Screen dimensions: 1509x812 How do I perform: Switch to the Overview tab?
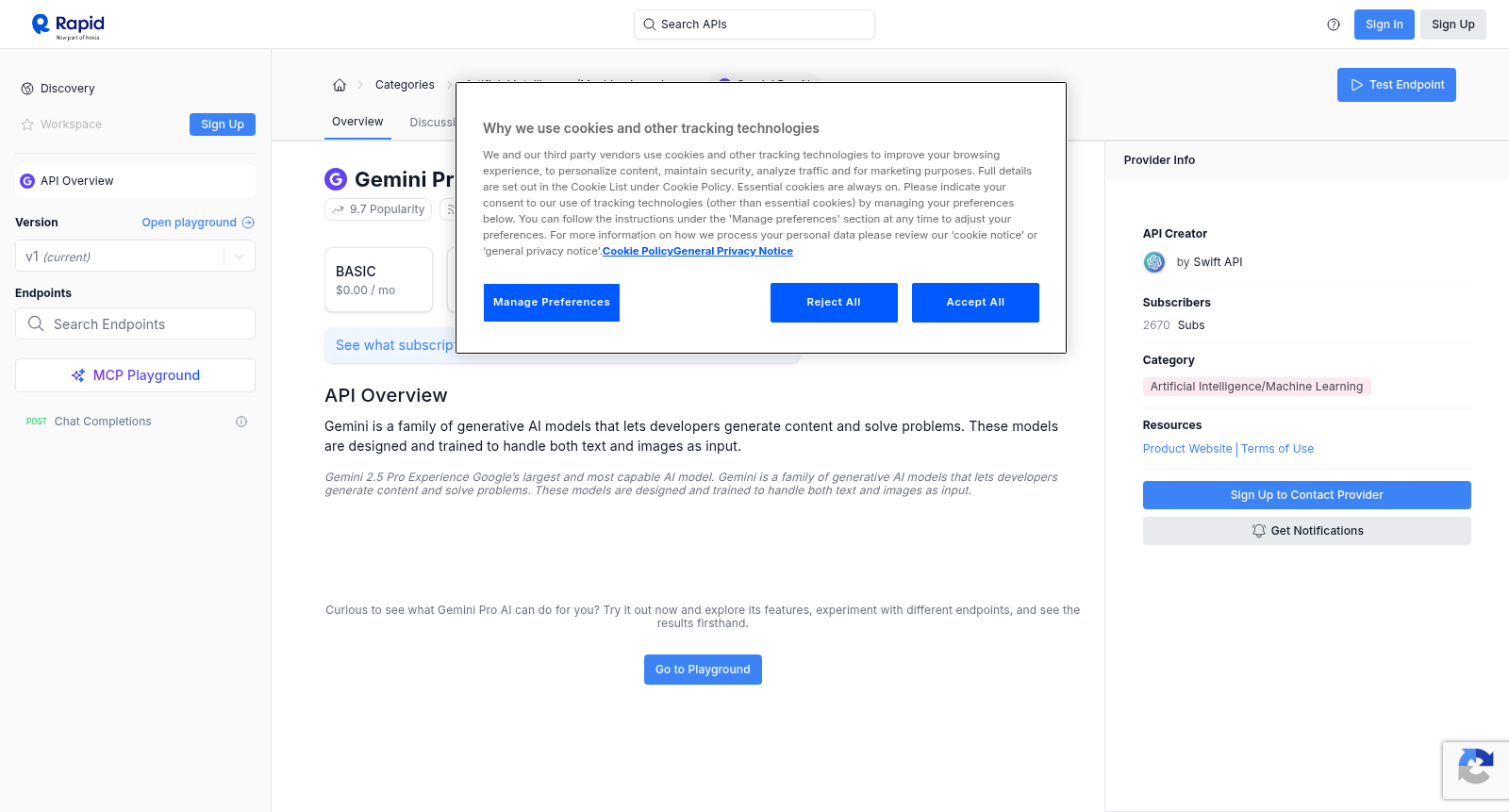click(x=357, y=122)
